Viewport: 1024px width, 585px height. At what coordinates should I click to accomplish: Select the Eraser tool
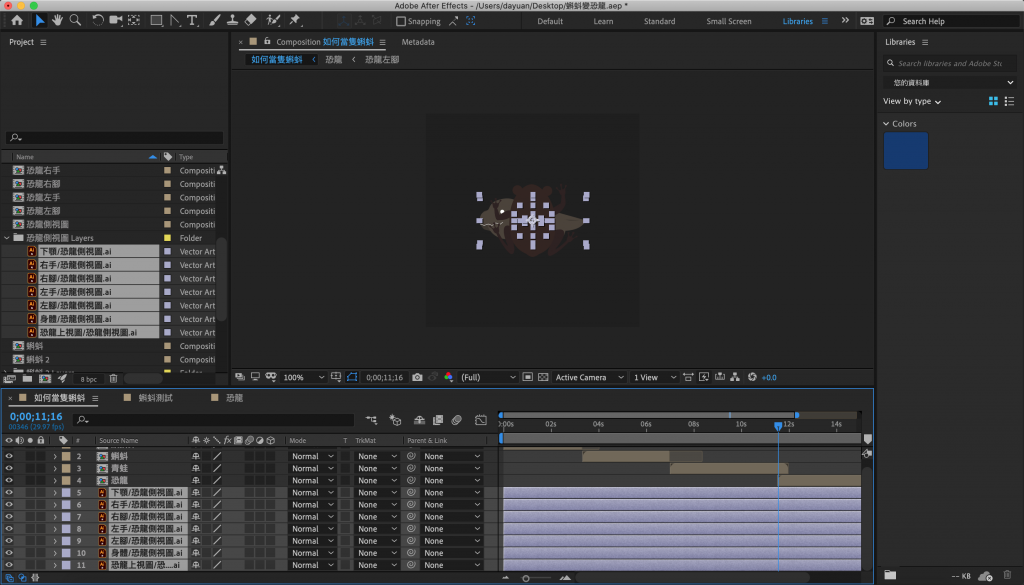(251, 20)
